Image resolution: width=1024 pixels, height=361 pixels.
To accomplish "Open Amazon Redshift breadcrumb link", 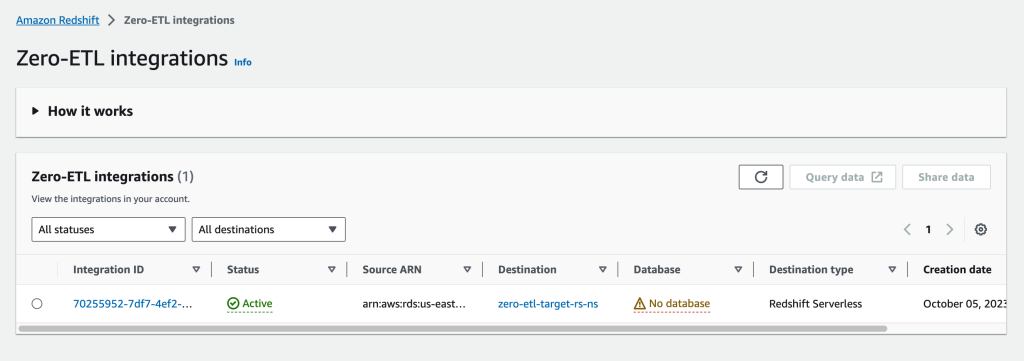I will 57,20.
